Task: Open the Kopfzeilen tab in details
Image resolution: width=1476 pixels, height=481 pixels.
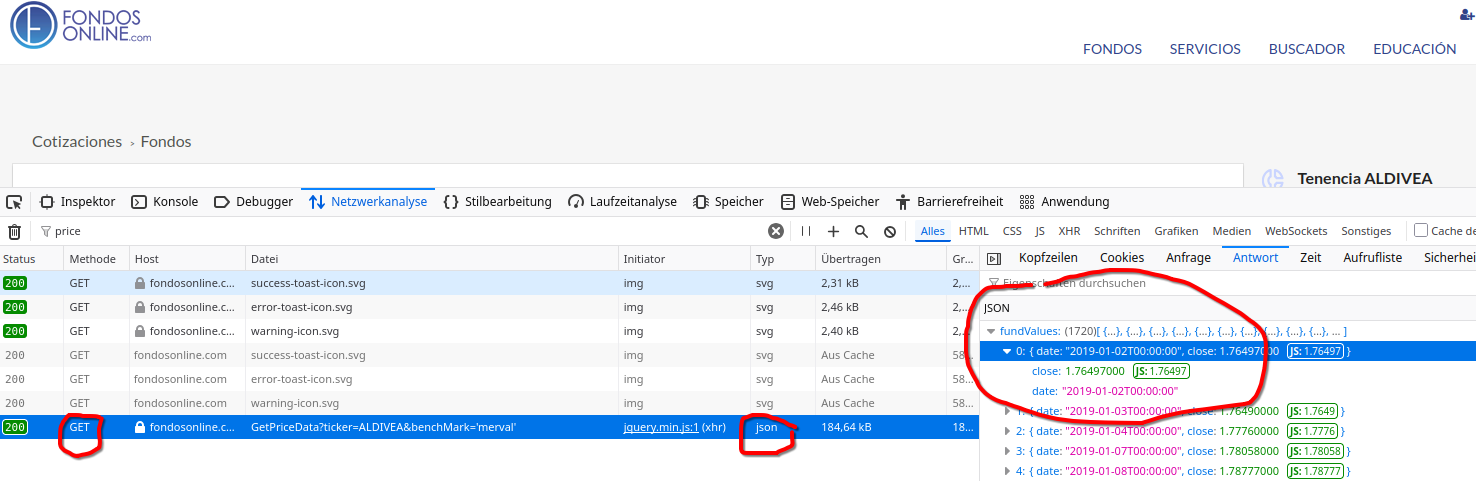Action: [1046, 258]
